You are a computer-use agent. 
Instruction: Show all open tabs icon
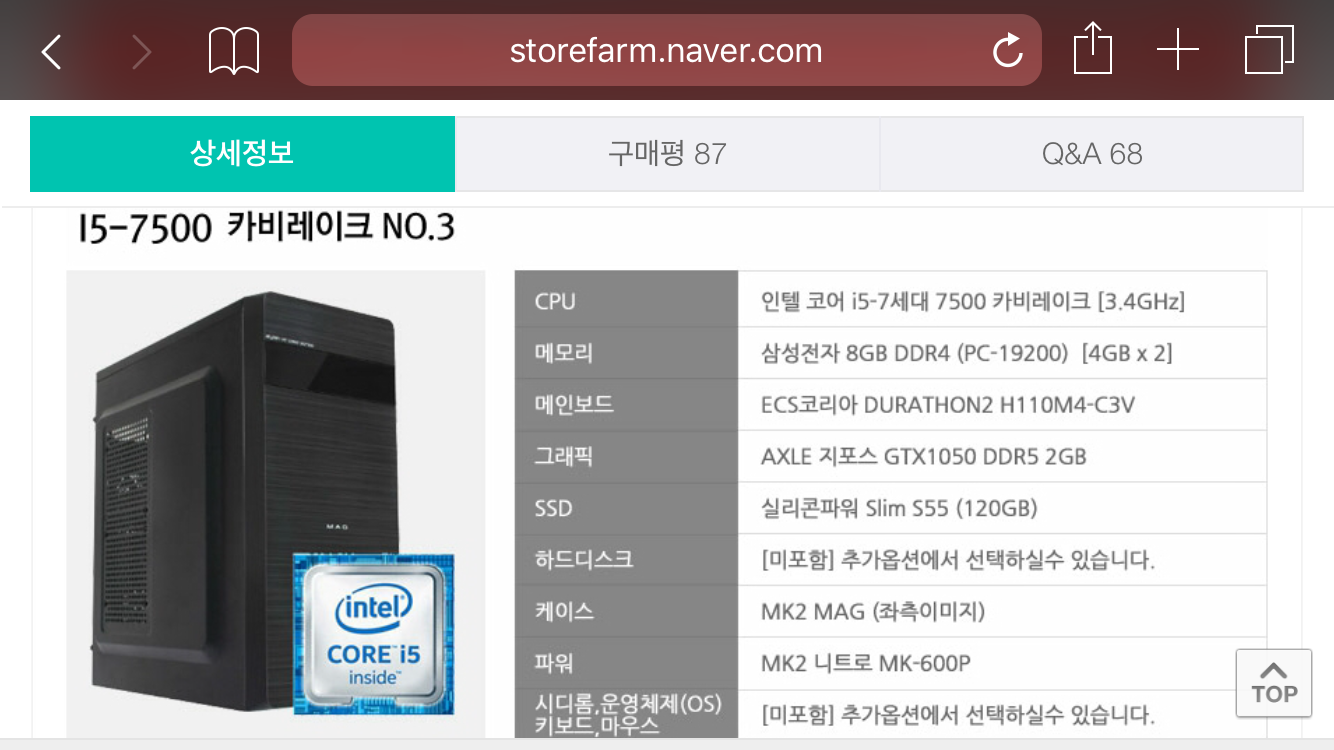click(x=1269, y=50)
